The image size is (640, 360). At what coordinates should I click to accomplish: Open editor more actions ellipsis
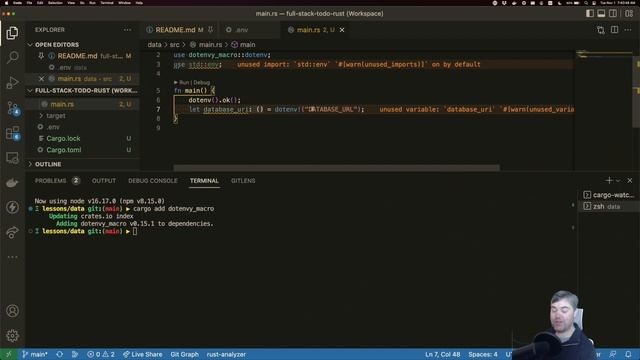point(628,30)
